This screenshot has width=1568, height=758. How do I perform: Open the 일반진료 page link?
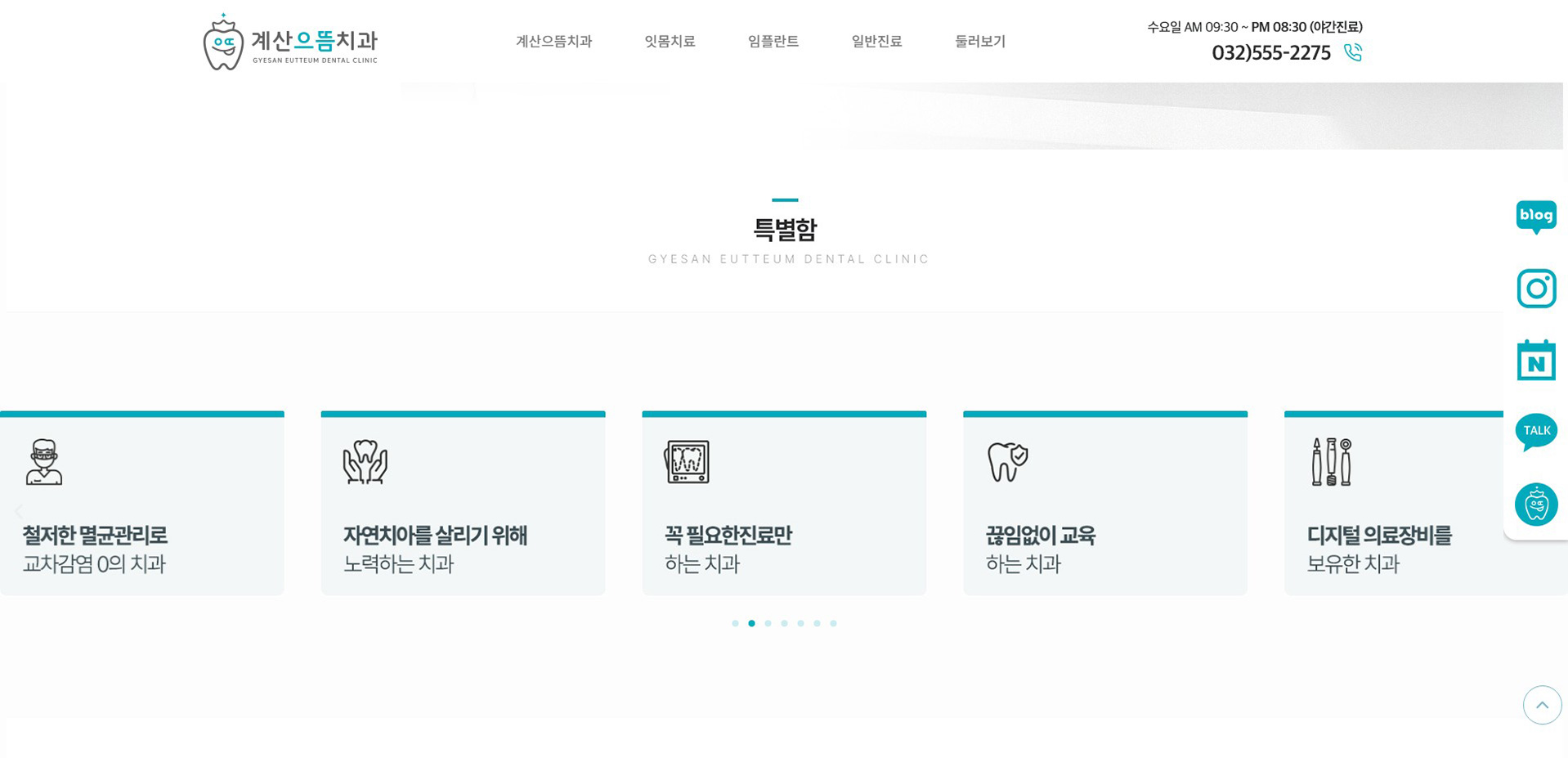click(876, 41)
